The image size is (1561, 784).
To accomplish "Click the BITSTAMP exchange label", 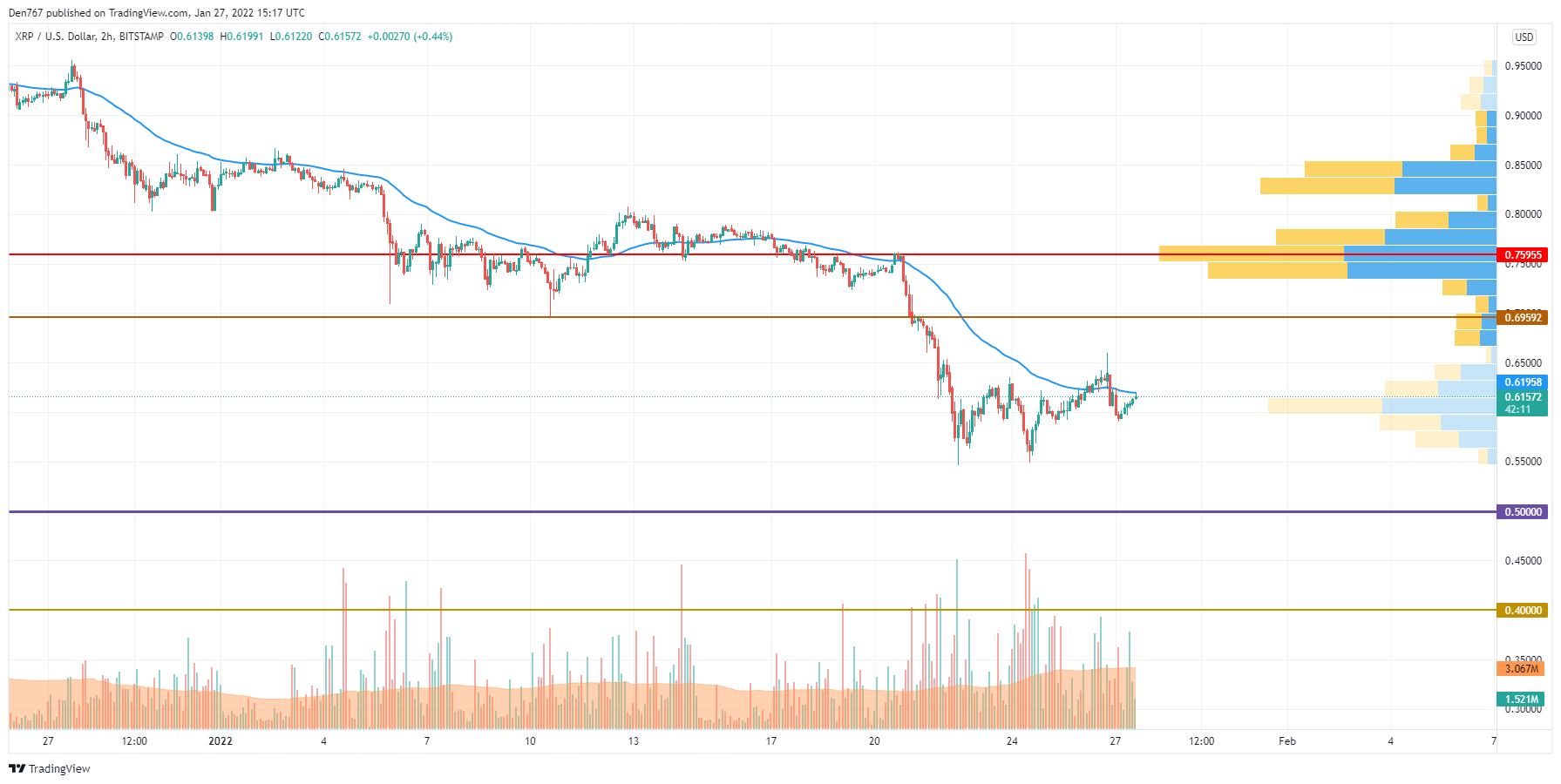I will click(x=141, y=37).
